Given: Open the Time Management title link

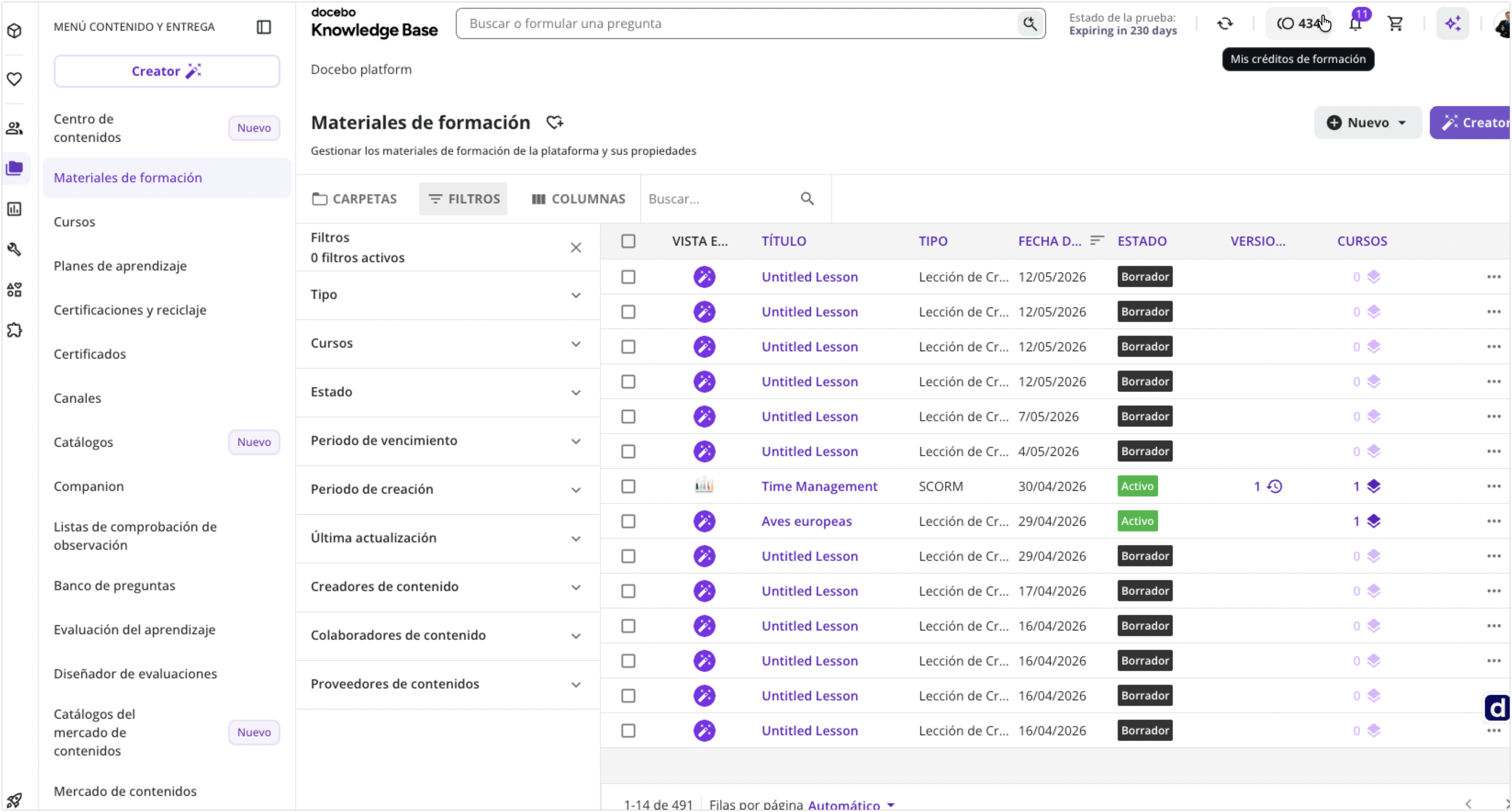Looking at the screenshot, I should coord(819,487).
